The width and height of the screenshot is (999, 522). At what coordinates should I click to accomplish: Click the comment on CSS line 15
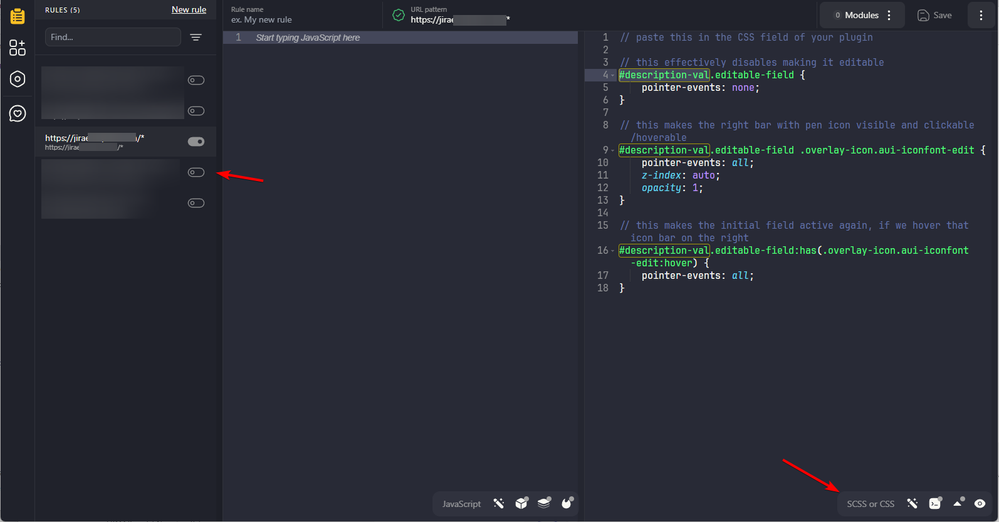(794, 231)
